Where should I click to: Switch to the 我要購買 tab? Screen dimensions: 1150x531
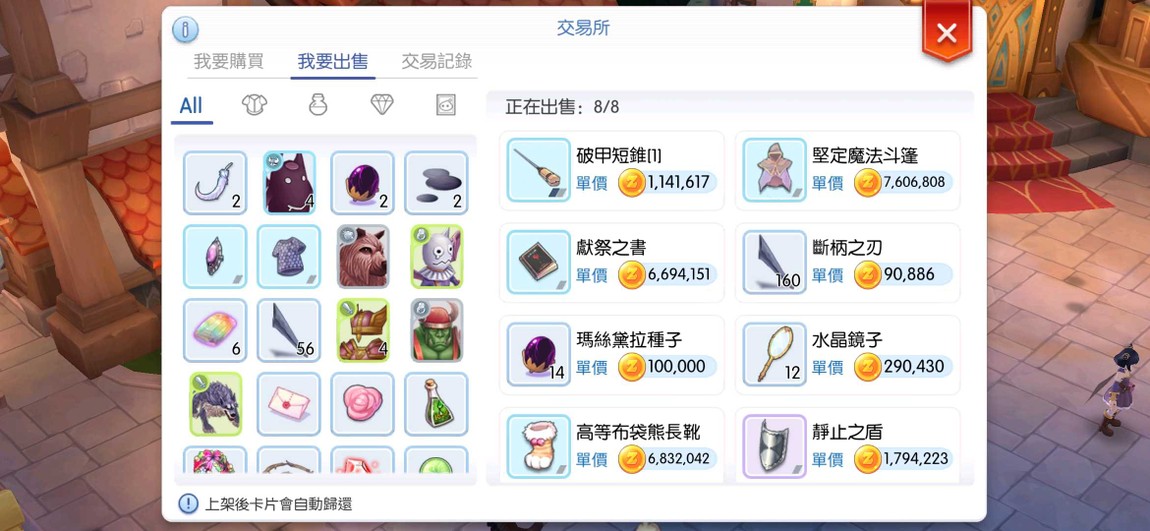228,62
